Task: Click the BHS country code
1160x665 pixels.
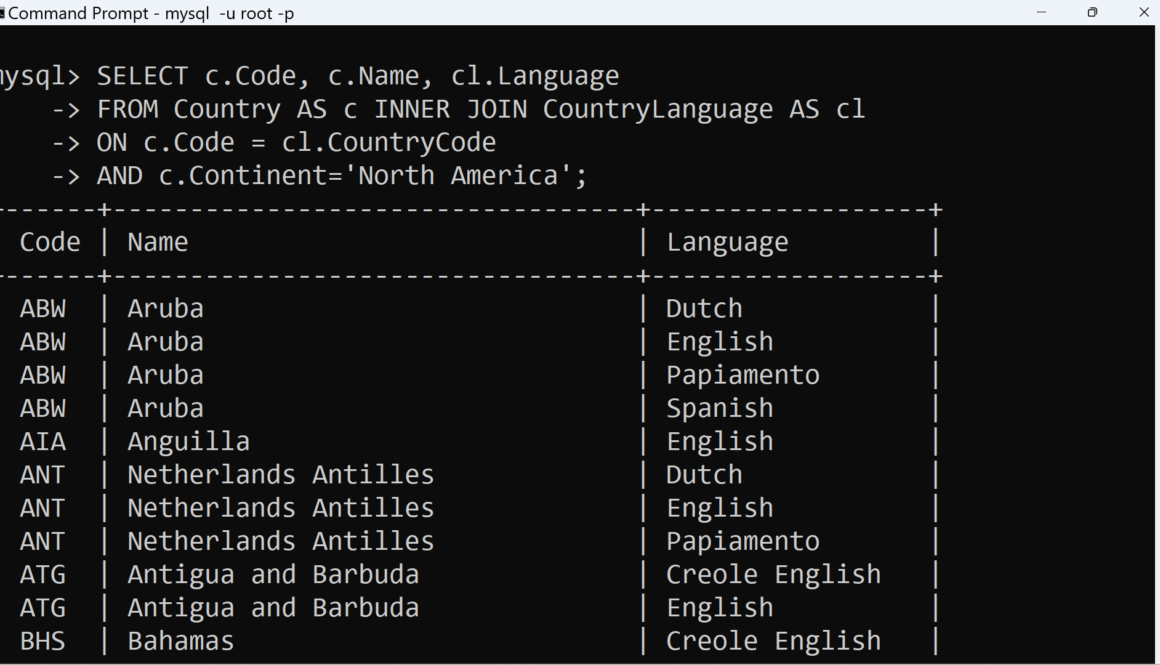Action: [42, 641]
